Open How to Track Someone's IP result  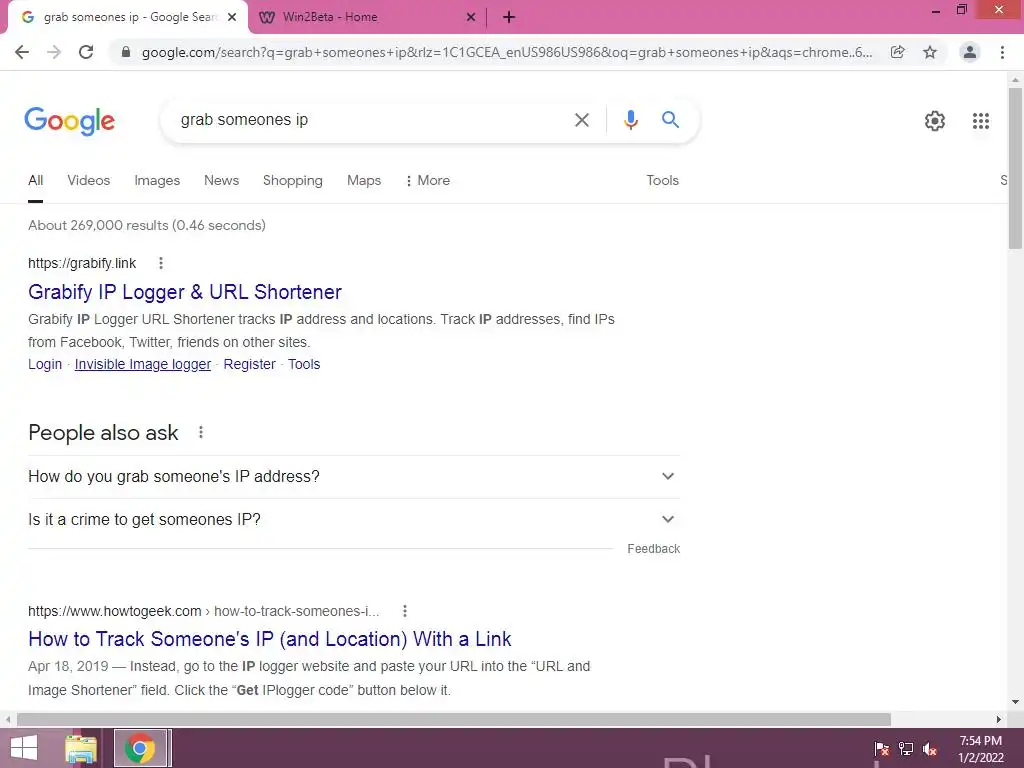tap(270, 639)
